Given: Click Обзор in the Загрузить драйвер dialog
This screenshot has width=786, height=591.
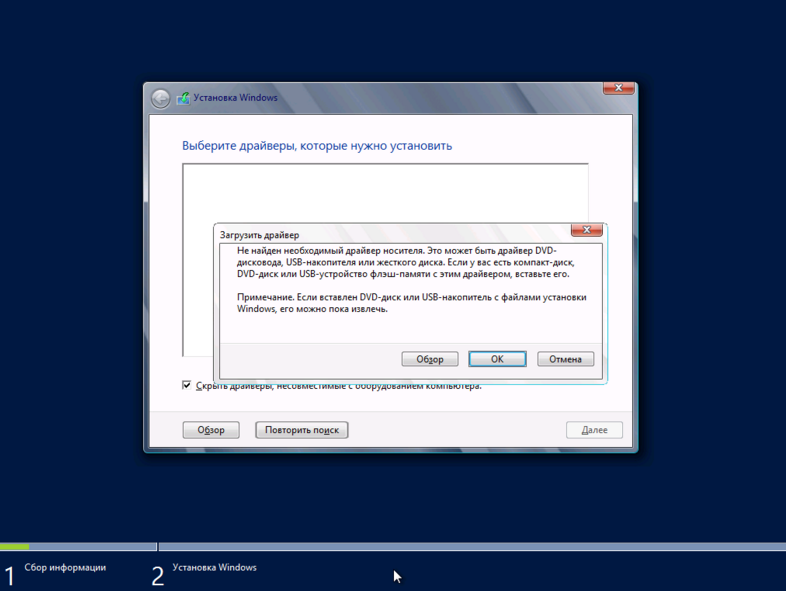Looking at the screenshot, I should pyautogui.click(x=430, y=359).
